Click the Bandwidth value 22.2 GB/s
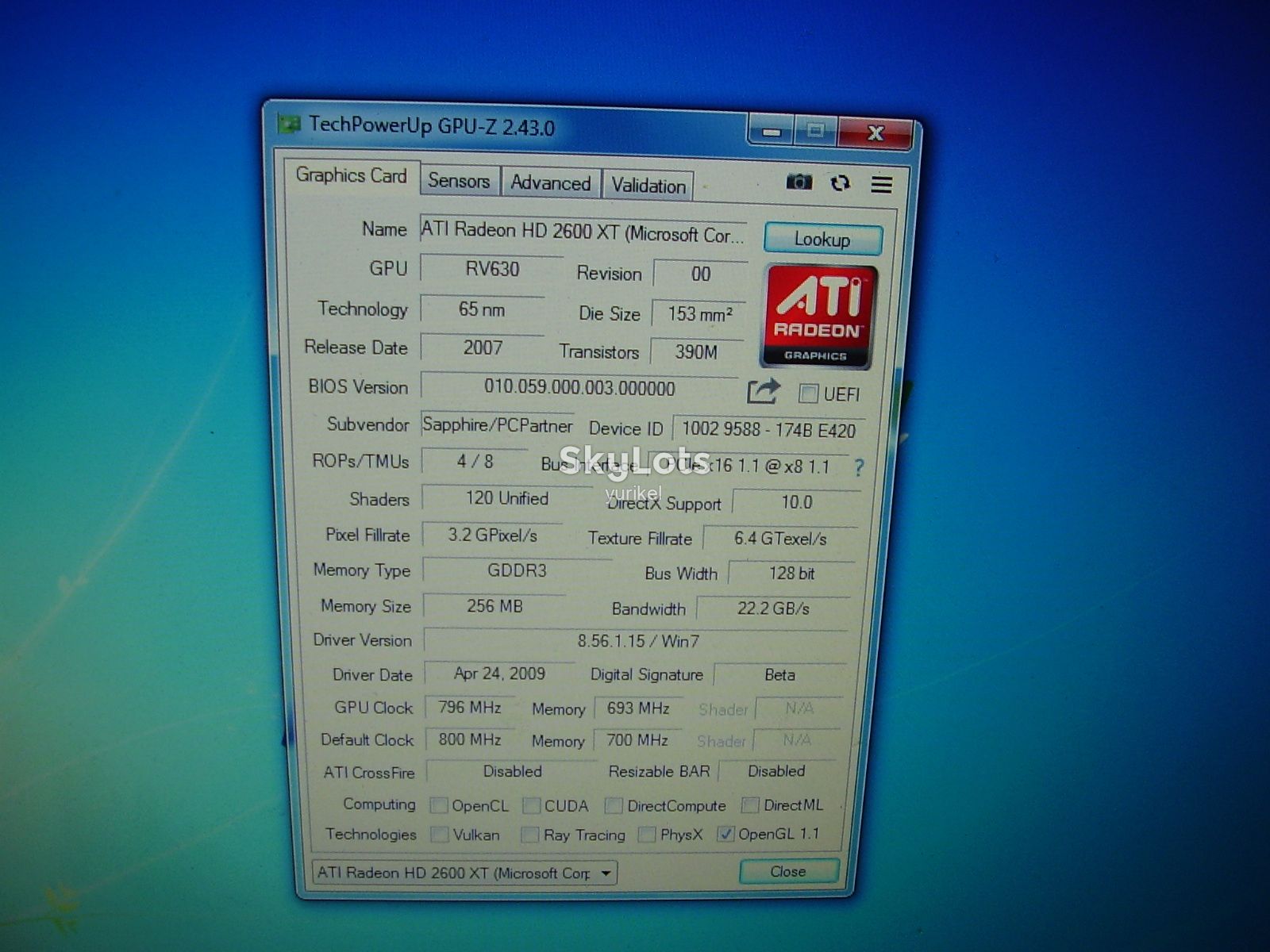The width and height of the screenshot is (1270, 952). click(x=773, y=608)
